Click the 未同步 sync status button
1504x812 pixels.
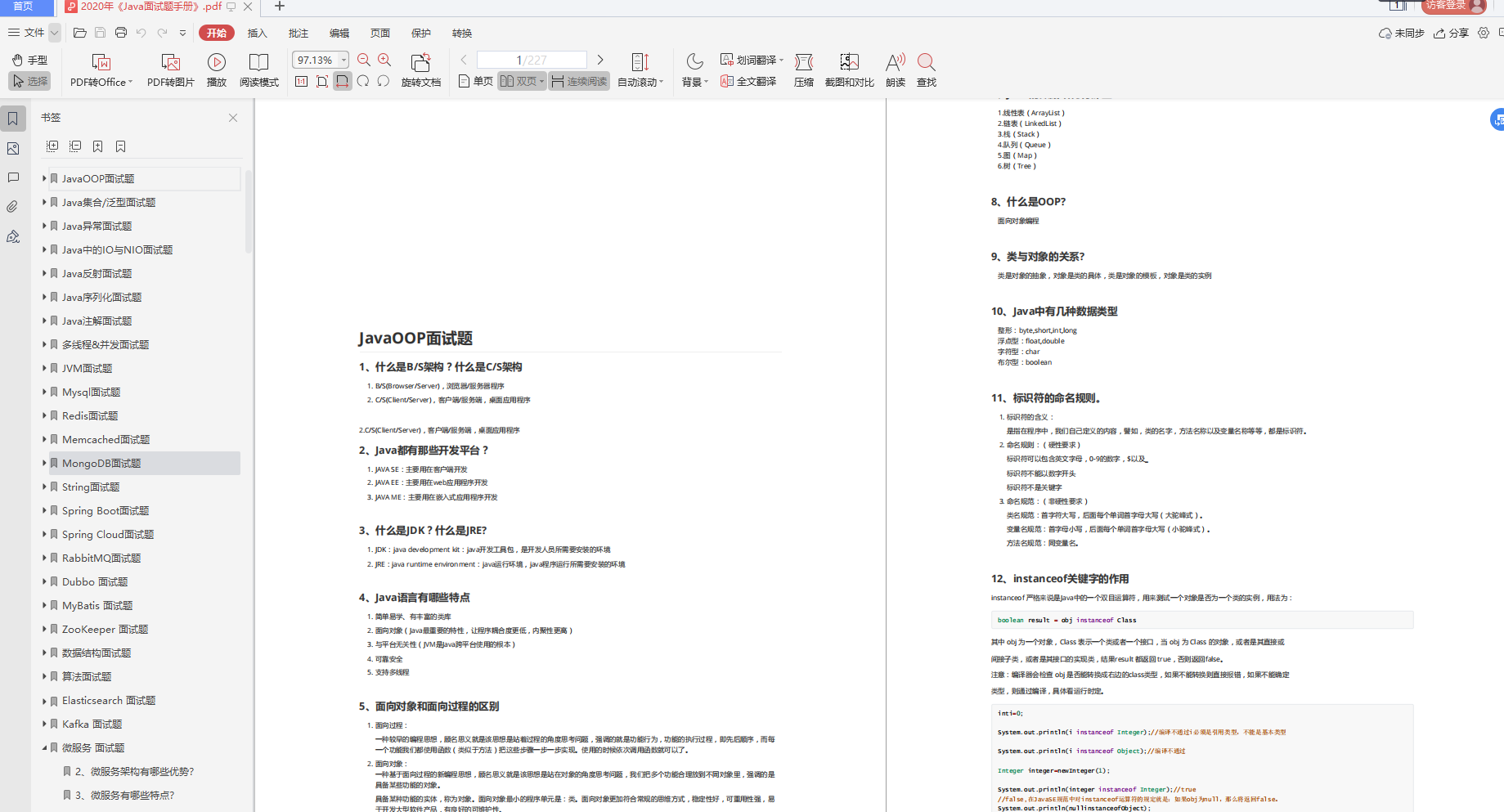tap(1402, 33)
